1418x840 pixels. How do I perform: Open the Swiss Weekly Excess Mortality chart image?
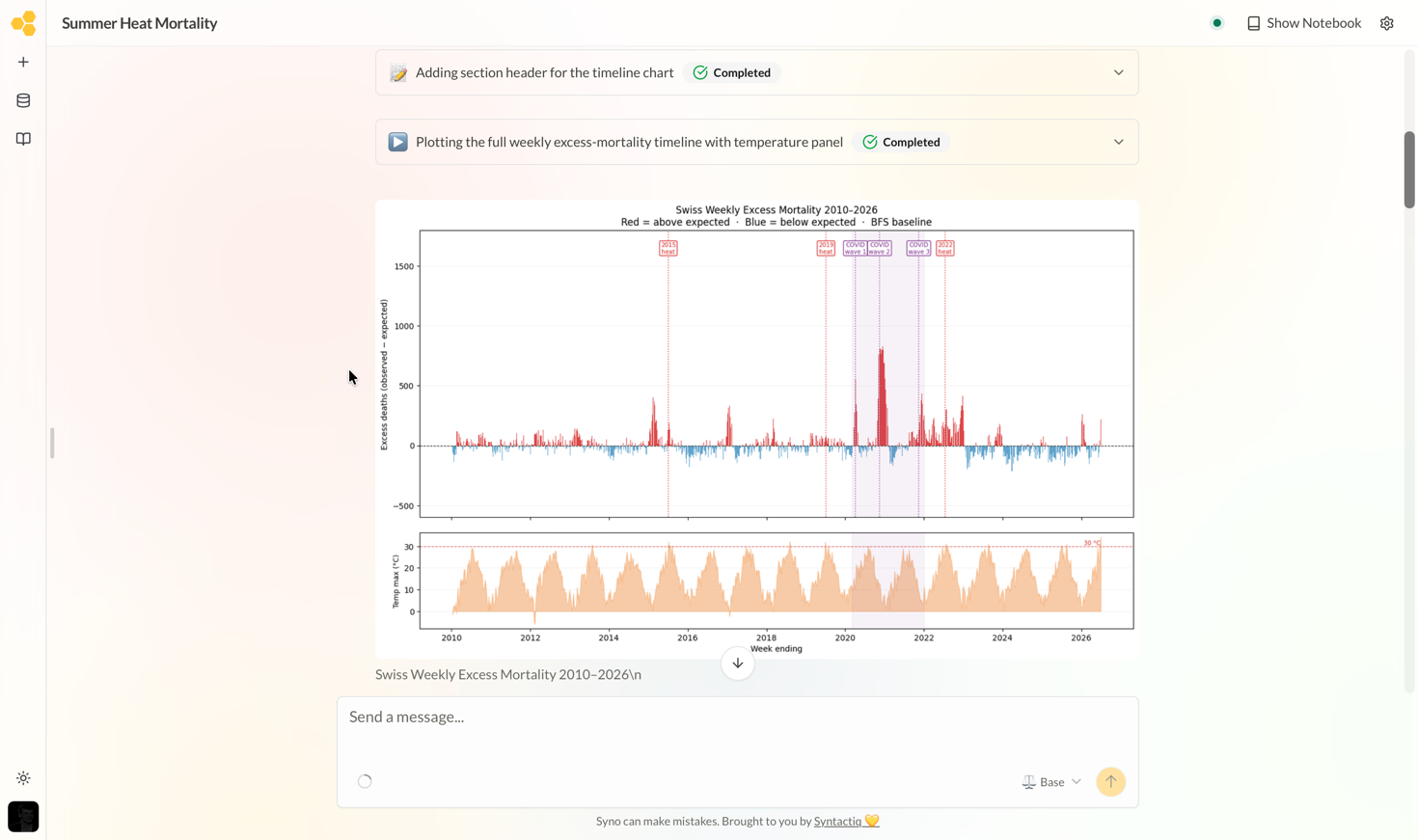[x=757, y=429]
